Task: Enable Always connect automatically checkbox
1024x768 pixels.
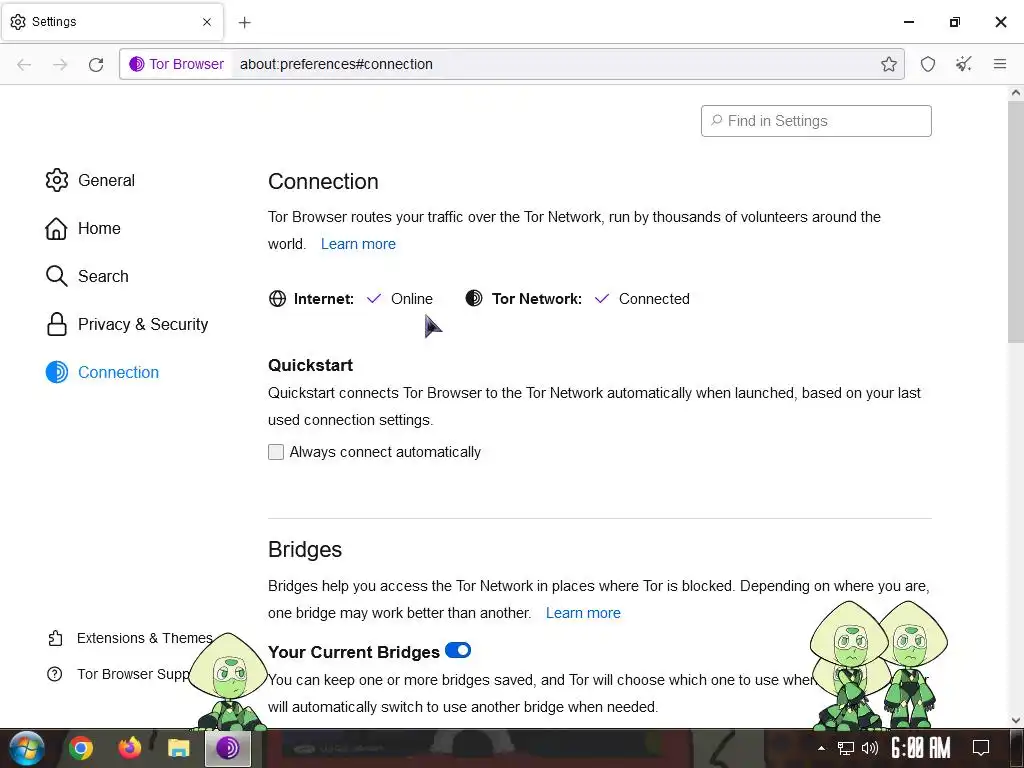Action: pos(276,452)
